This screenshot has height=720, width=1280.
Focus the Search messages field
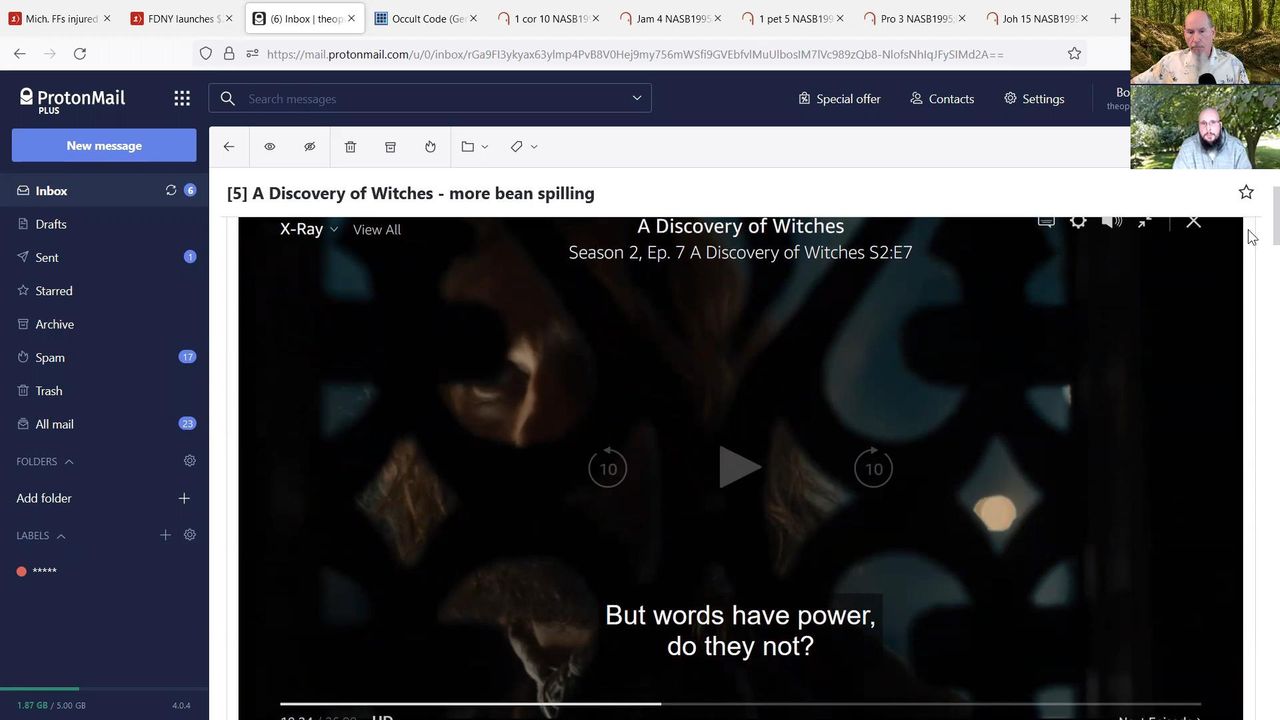[x=430, y=98]
